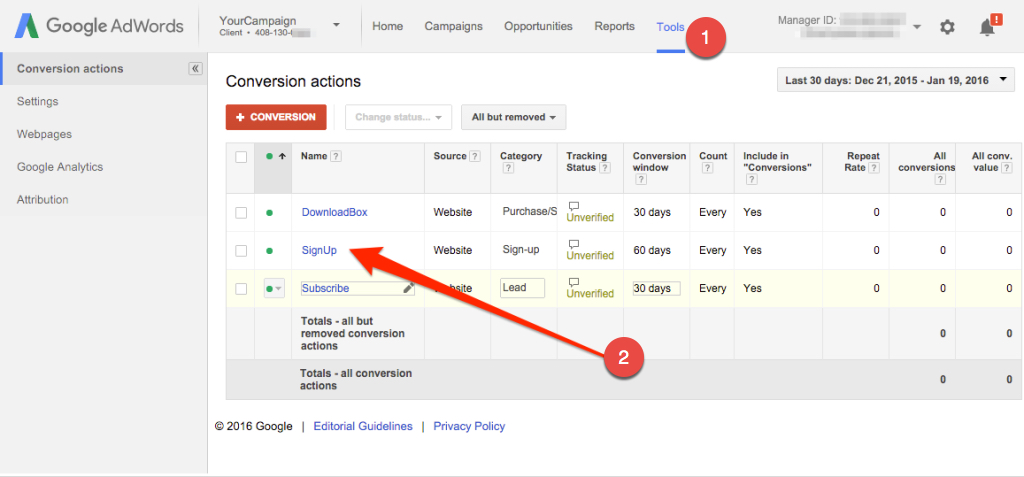Click the green status dot for DownloadBox
1024x477 pixels.
[269, 212]
